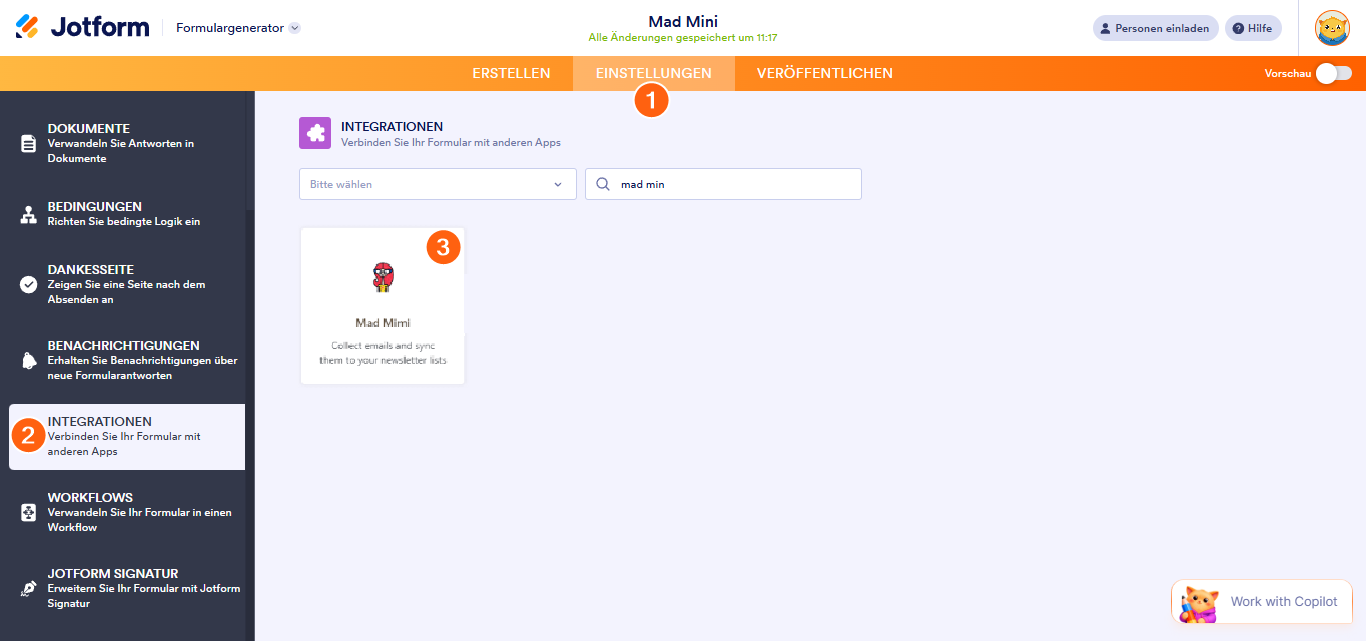Click the Bedingungen conditional logic icon
Viewport: 1366px width, 641px height.
click(x=29, y=214)
